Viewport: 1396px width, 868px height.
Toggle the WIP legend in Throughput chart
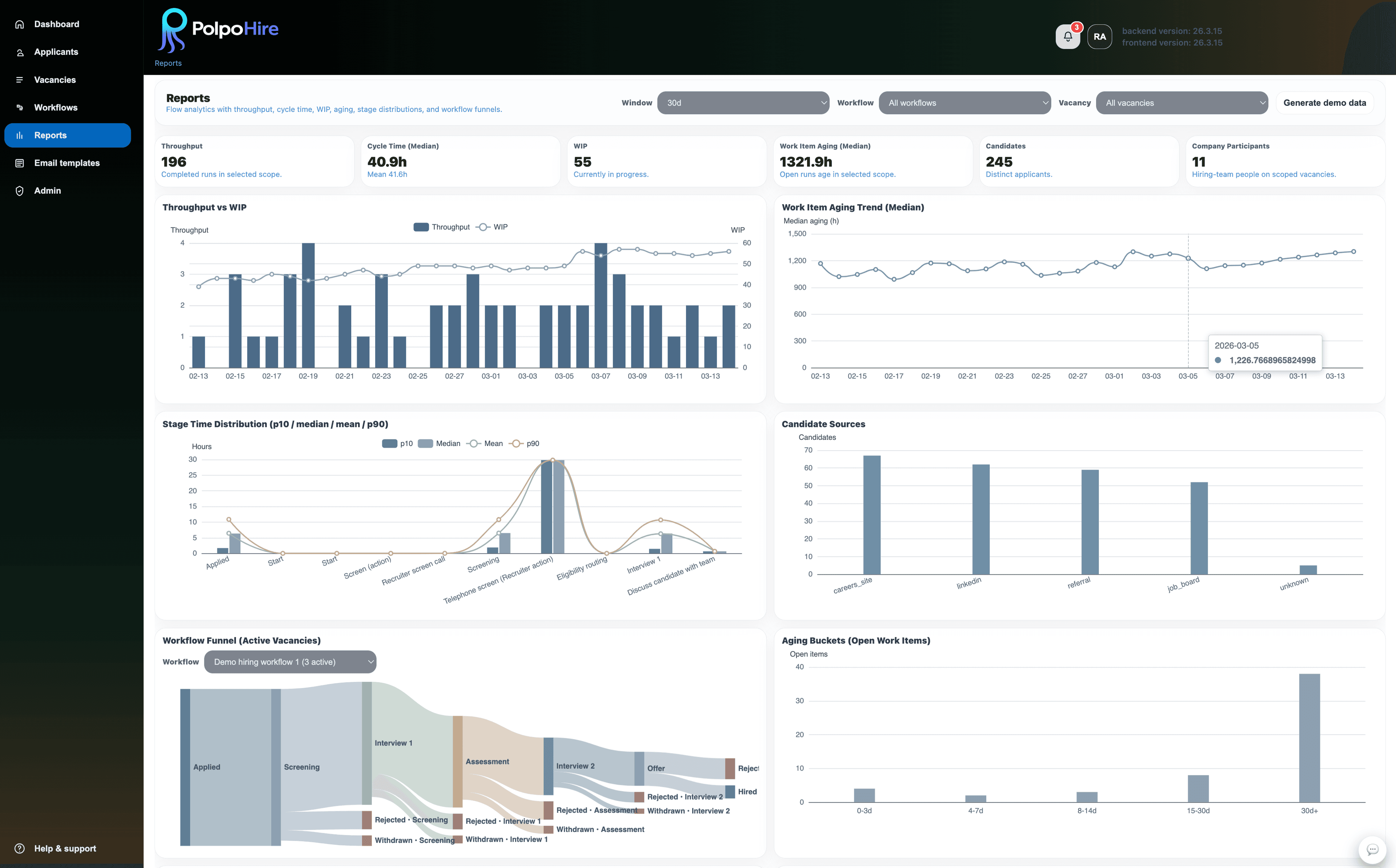pos(493,226)
